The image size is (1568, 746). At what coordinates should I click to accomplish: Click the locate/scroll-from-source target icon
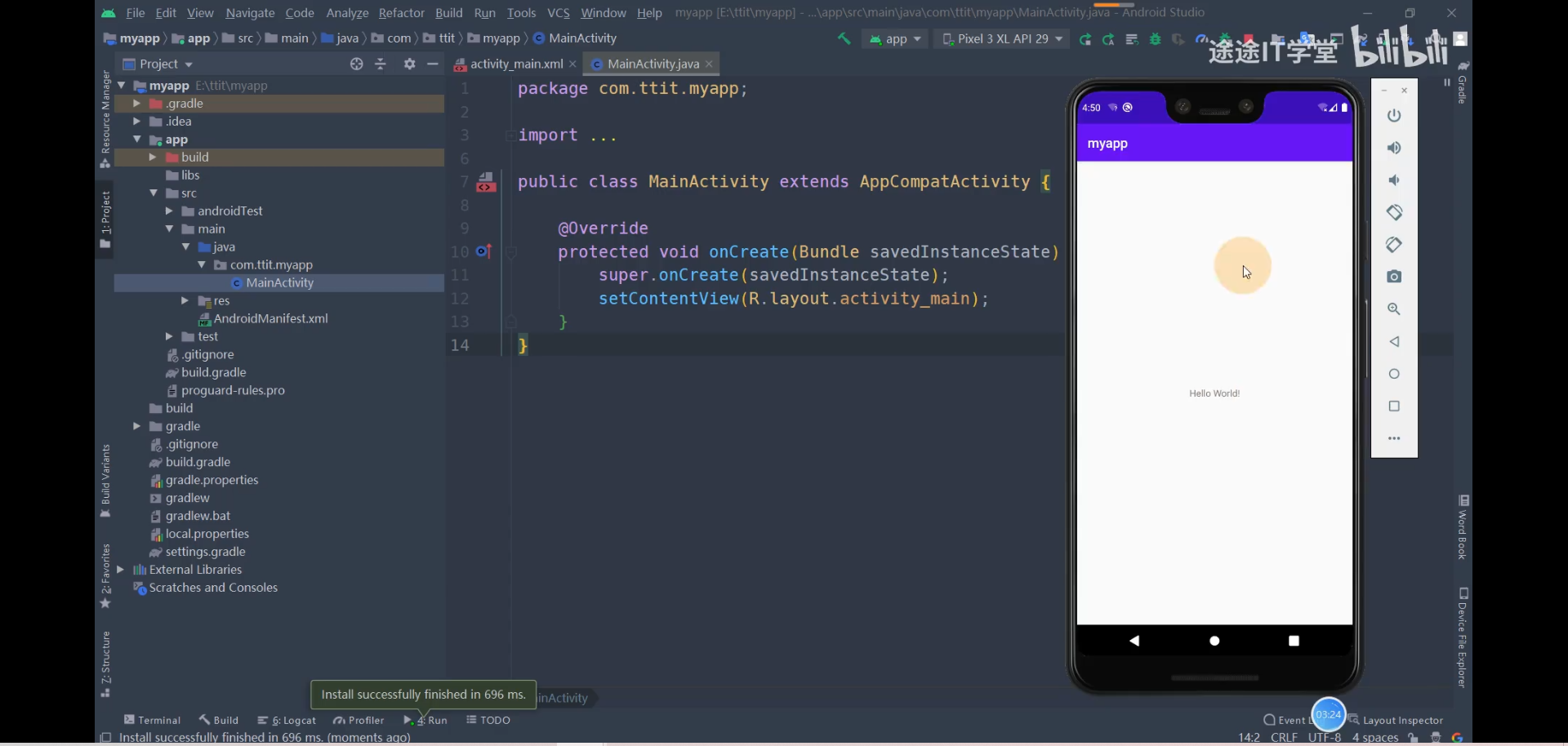[x=356, y=64]
